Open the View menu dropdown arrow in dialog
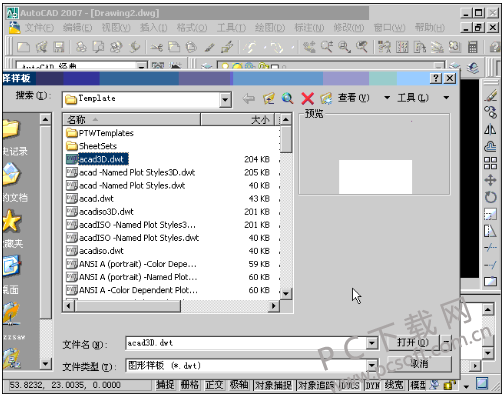Viewport: 504px width, 395px height. (387, 98)
